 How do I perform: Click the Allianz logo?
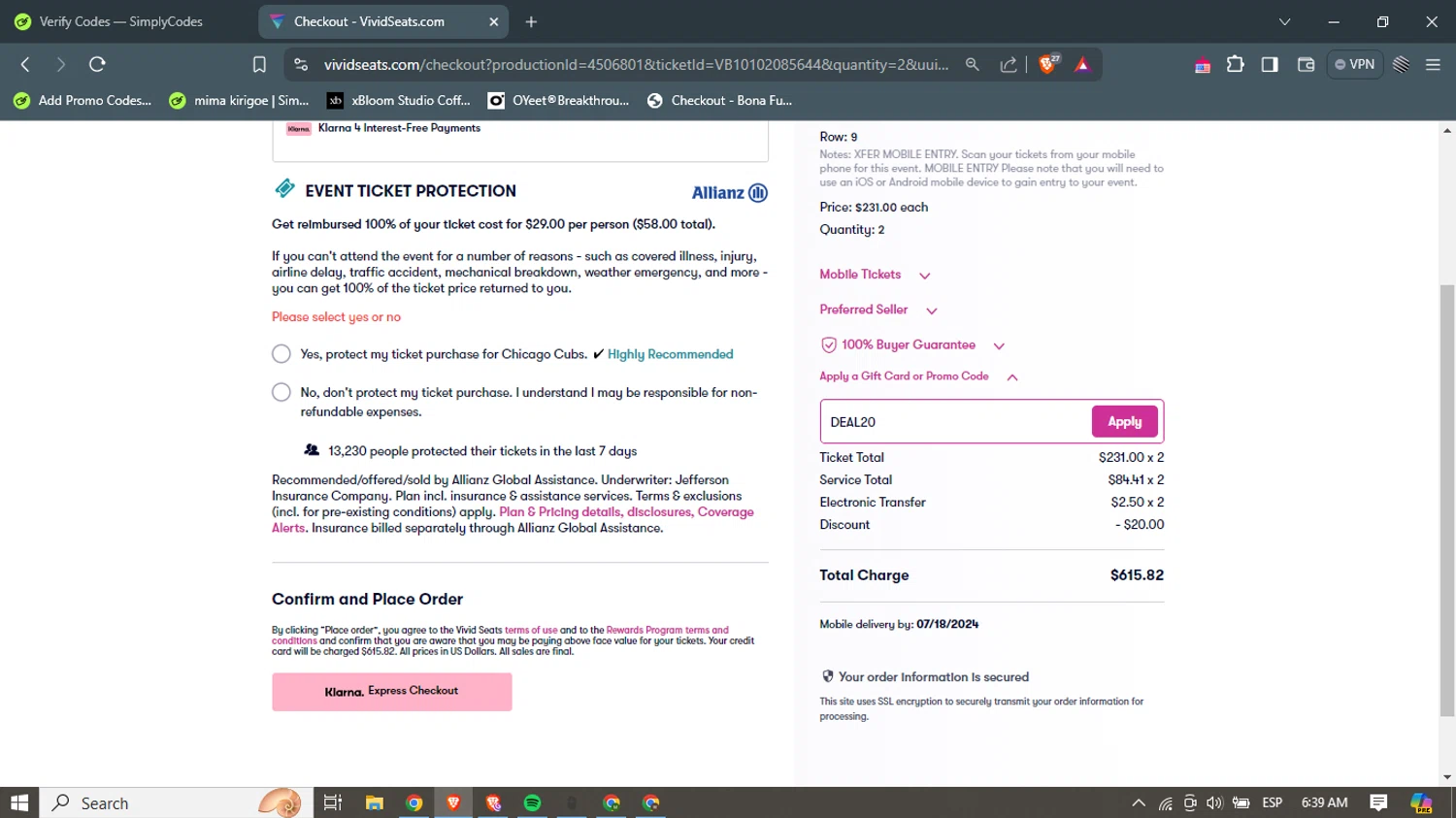coord(730,192)
